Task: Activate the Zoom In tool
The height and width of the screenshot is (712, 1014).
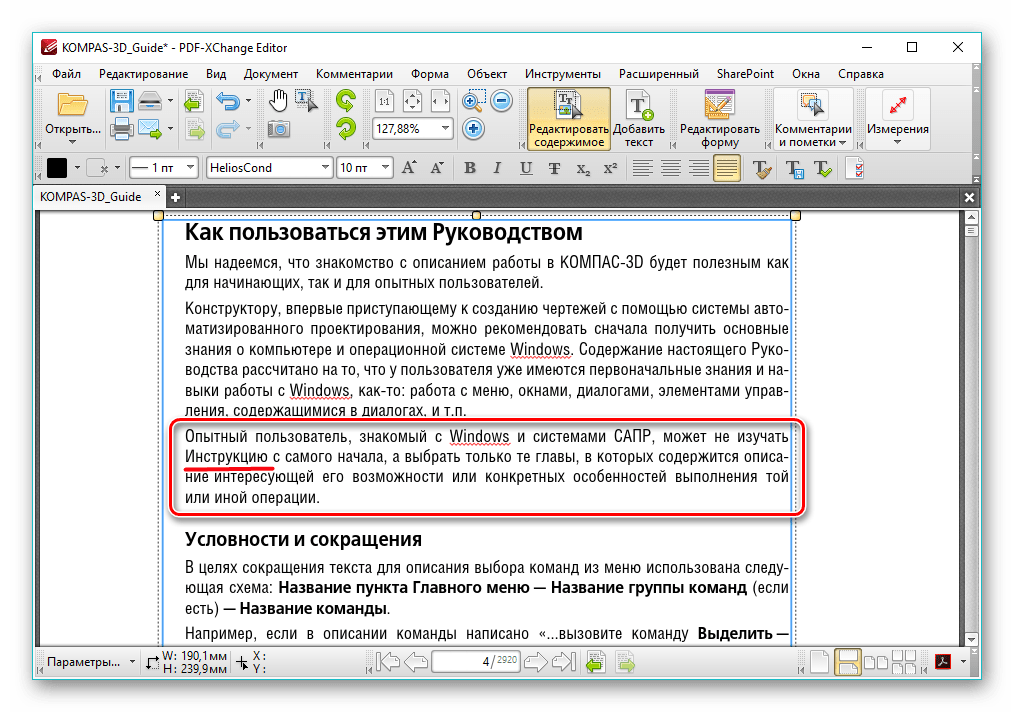Action: (x=472, y=101)
